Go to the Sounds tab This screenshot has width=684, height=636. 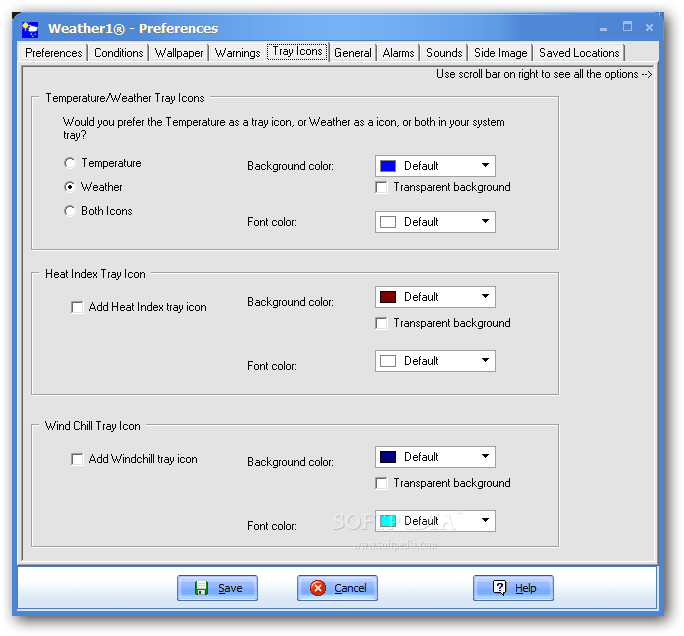click(445, 53)
